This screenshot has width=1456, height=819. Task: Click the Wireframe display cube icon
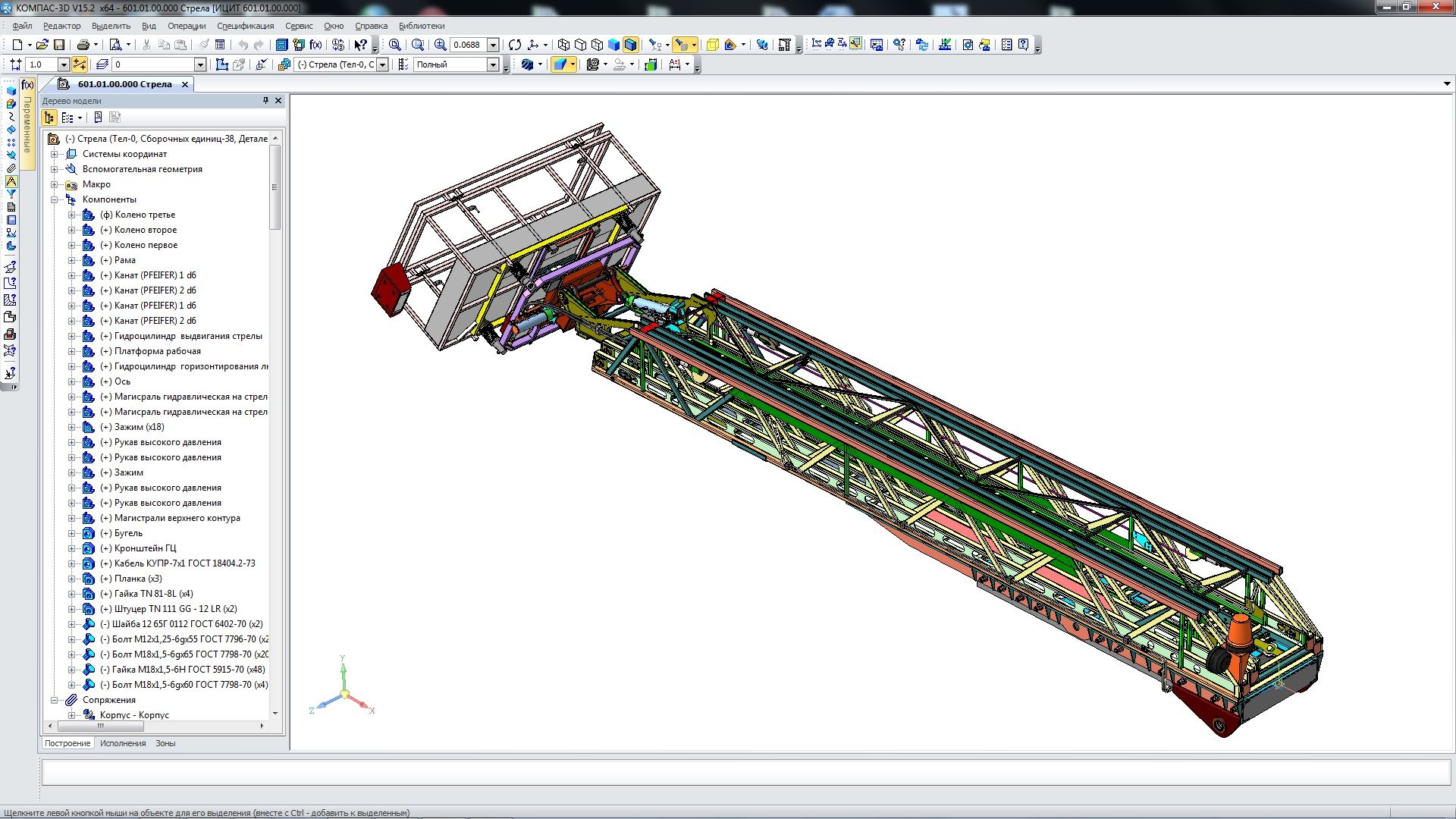click(563, 45)
